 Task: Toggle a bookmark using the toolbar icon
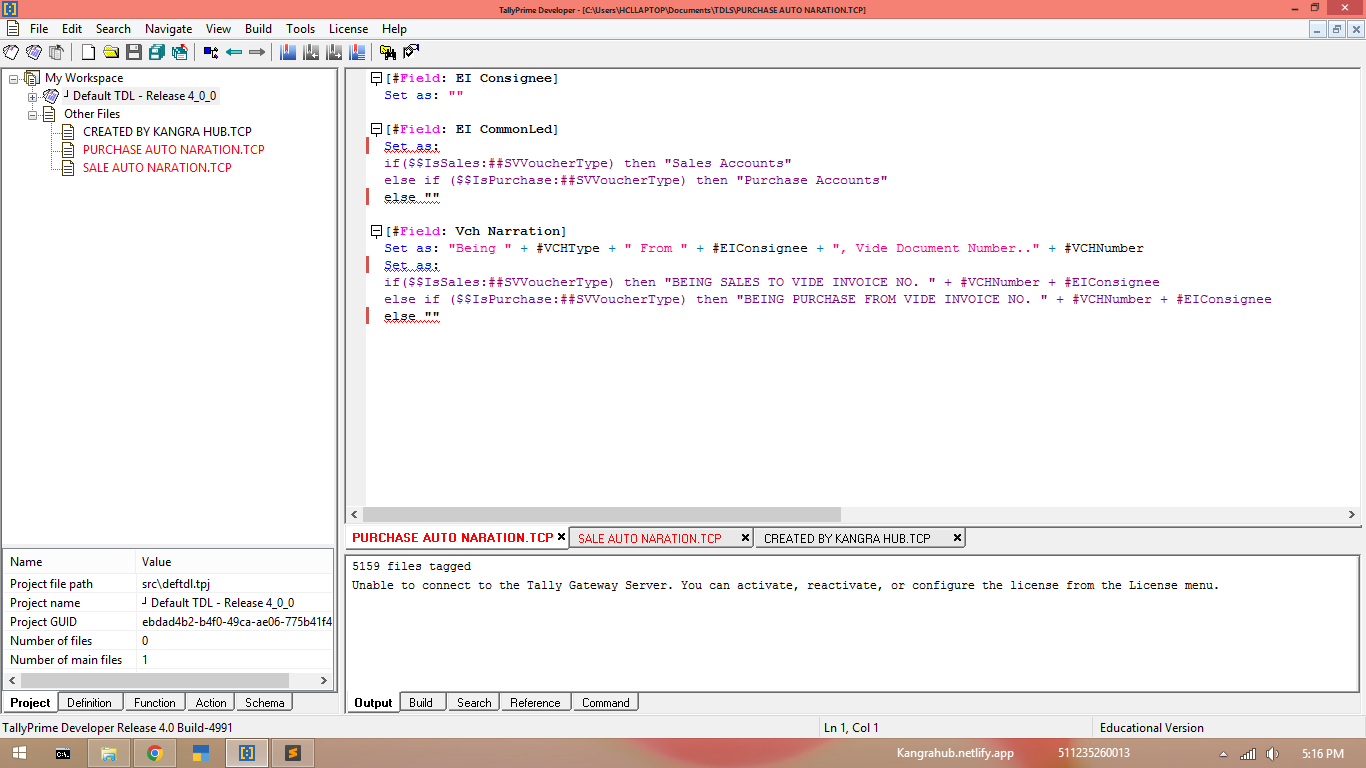click(x=288, y=52)
